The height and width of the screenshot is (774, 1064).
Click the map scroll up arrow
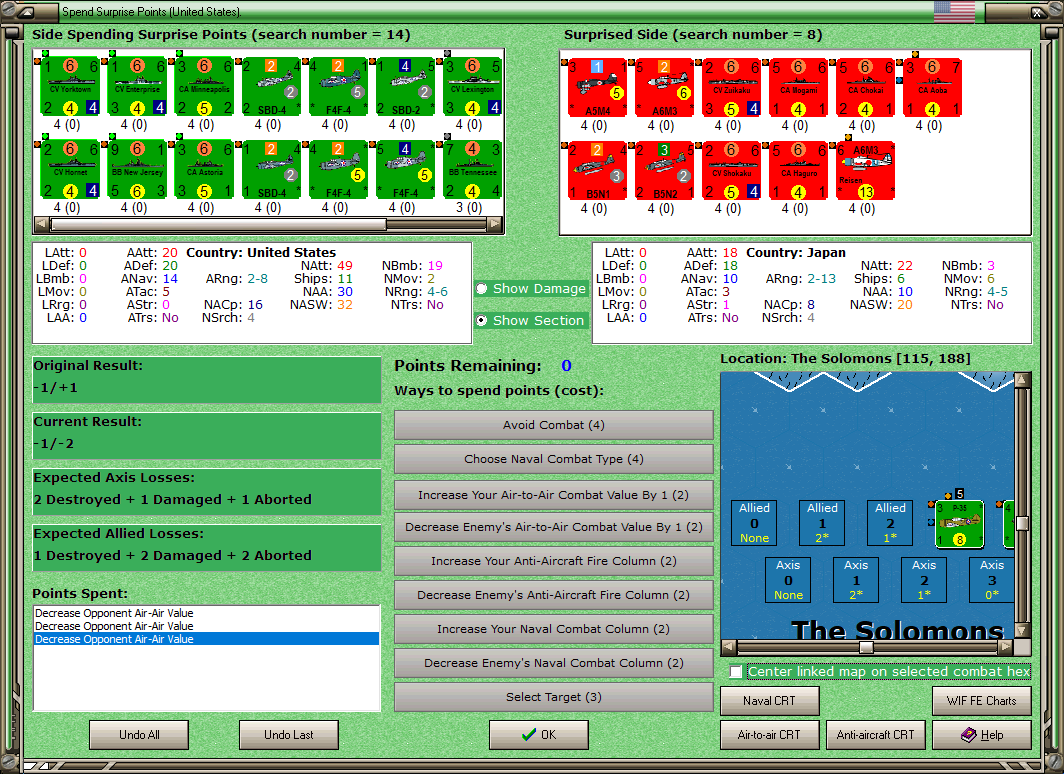pos(1022,379)
